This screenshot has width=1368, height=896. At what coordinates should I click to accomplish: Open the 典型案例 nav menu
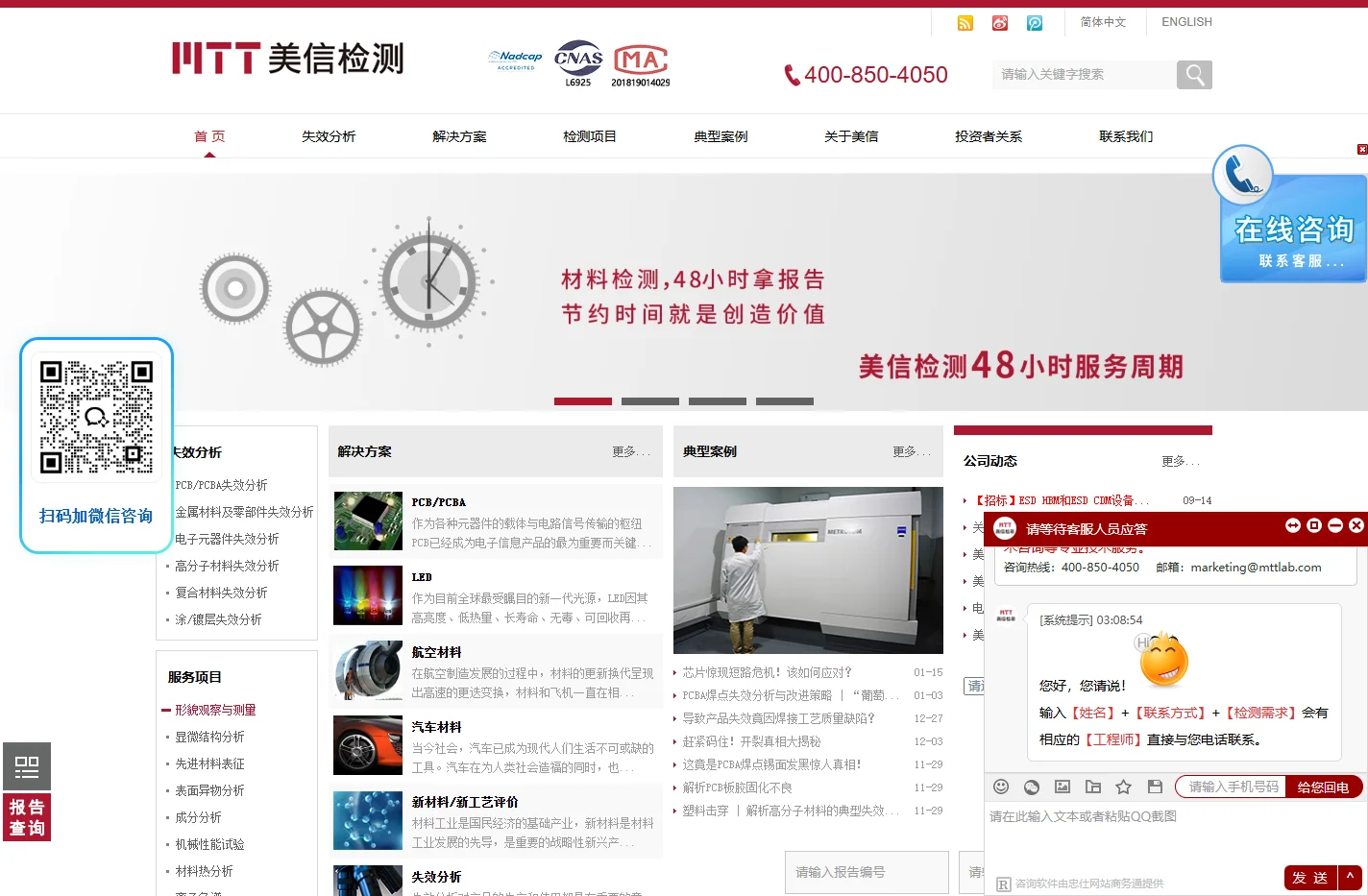(x=721, y=136)
